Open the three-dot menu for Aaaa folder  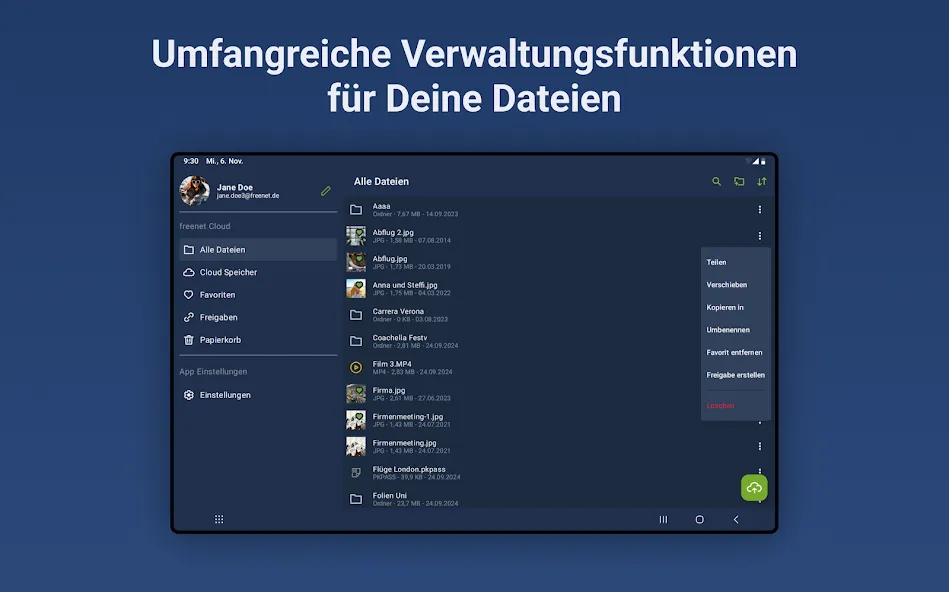click(760, 209)
